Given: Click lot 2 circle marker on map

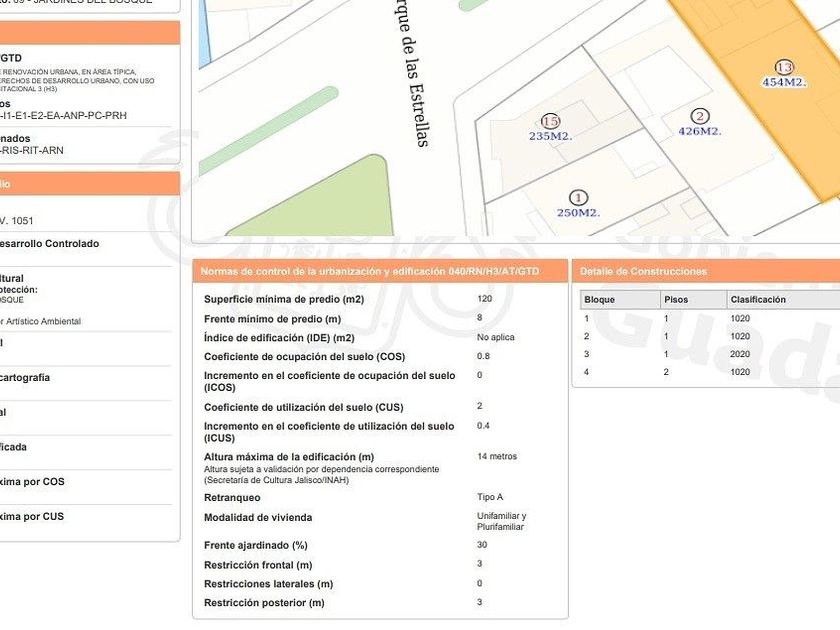Looking at the screenshot, I should 700,116.
